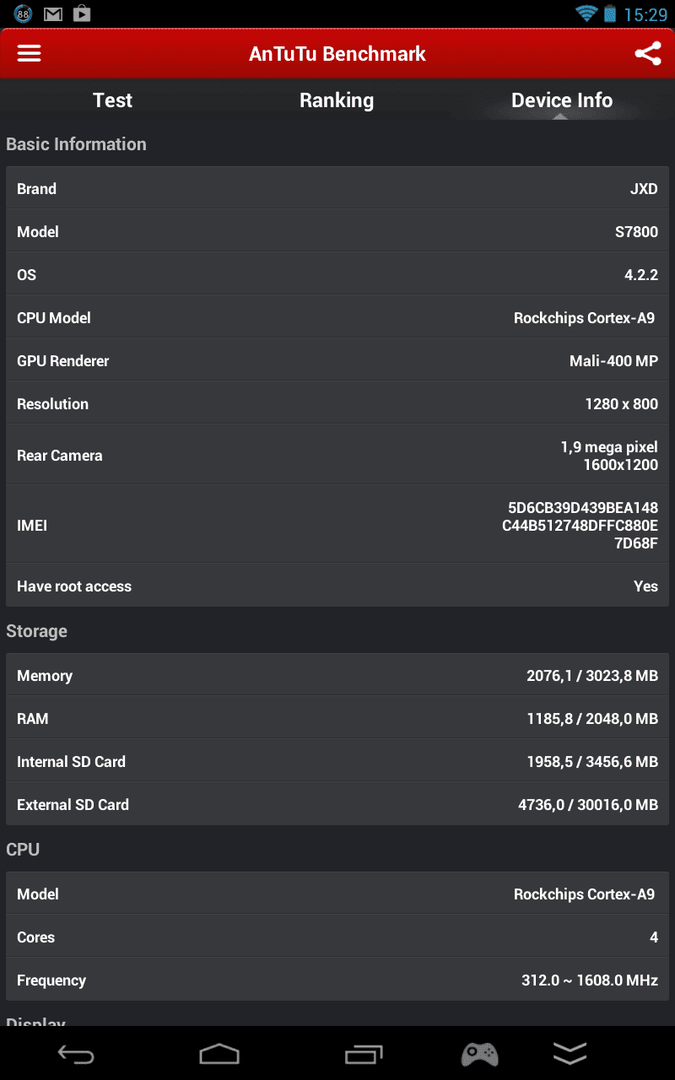Switch to the Test tab
Viewport: 675px width, 1080px height.
click(112, 100)
